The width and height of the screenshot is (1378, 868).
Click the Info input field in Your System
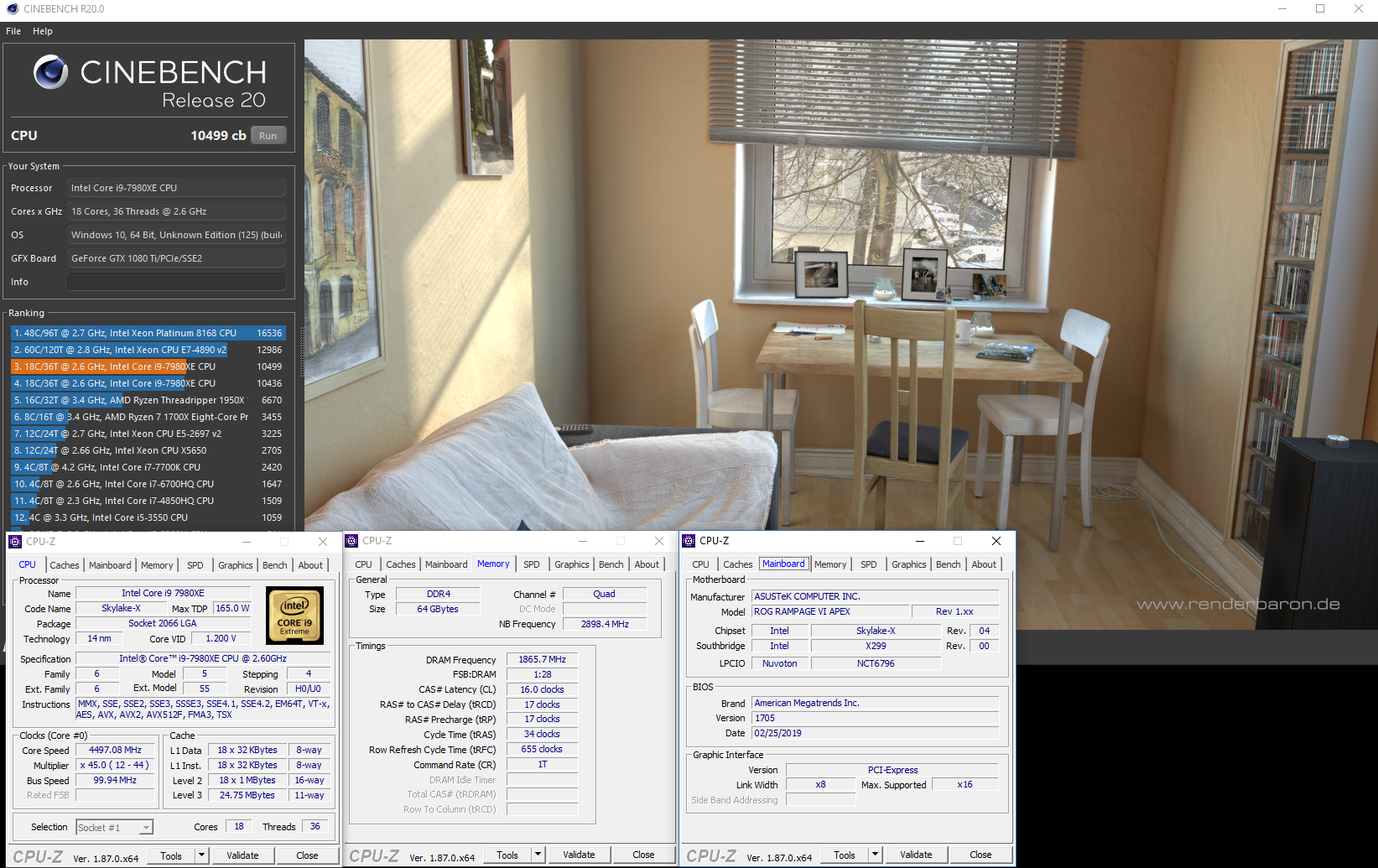point(176,282)
